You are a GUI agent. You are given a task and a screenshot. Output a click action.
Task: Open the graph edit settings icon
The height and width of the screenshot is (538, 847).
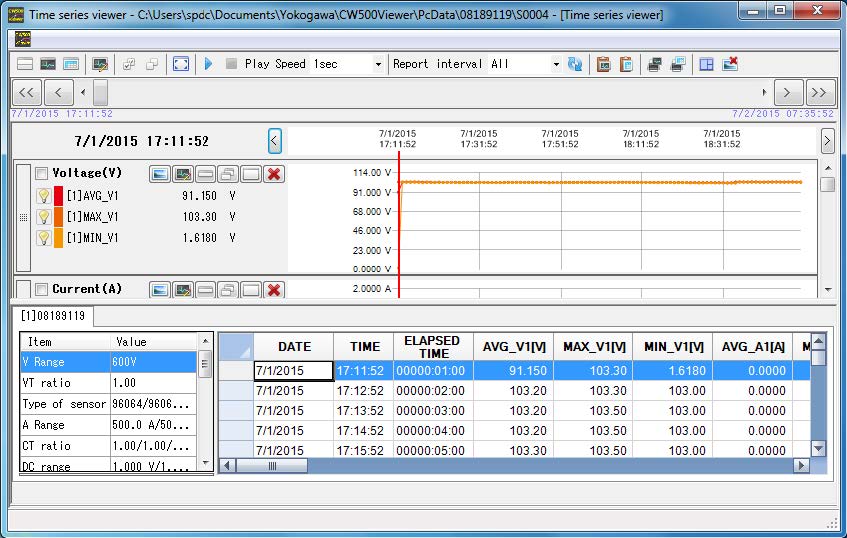pyautogui.click(x=100, y=64)
